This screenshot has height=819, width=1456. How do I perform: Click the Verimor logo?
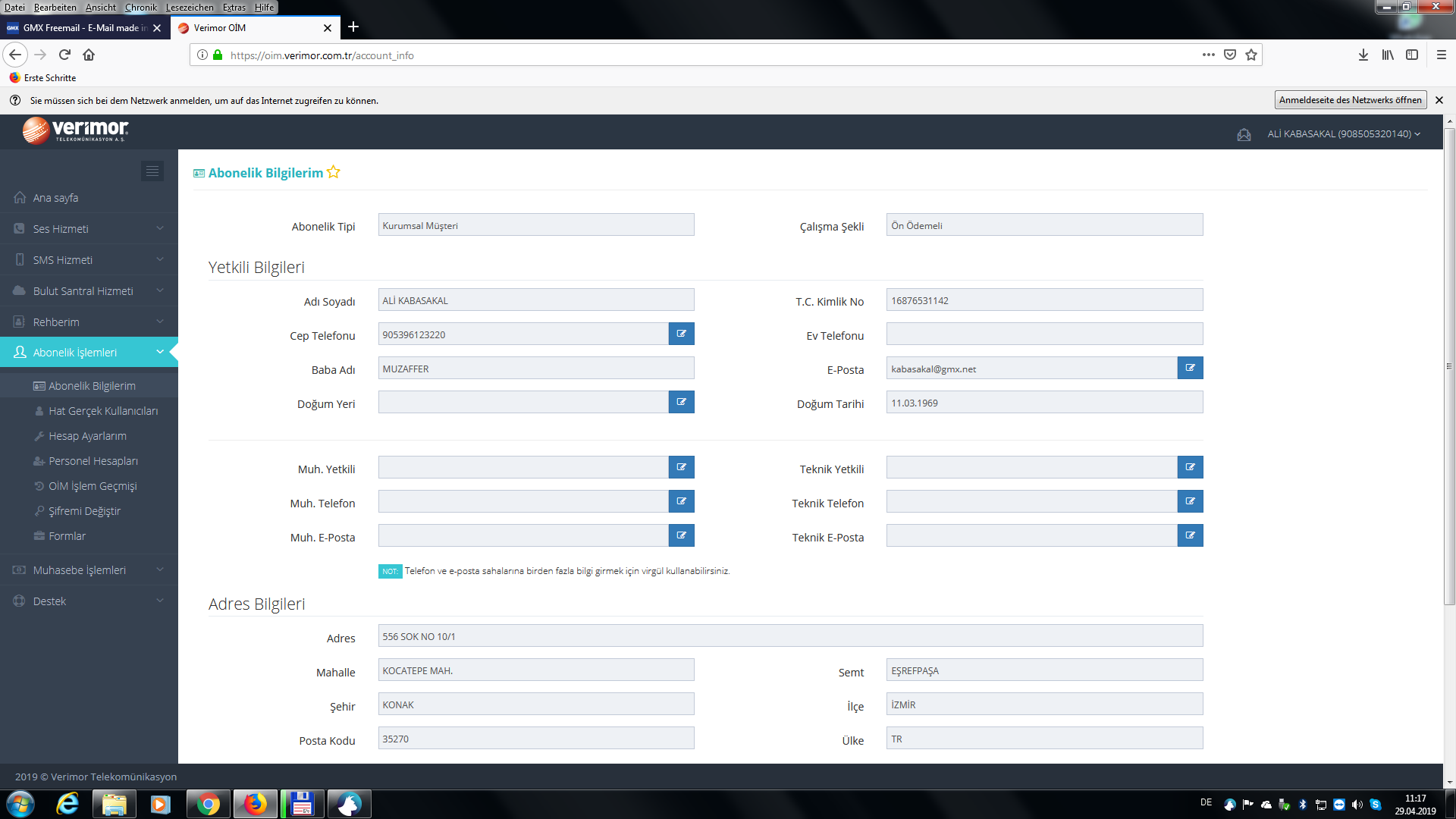[x=75, y=130]
